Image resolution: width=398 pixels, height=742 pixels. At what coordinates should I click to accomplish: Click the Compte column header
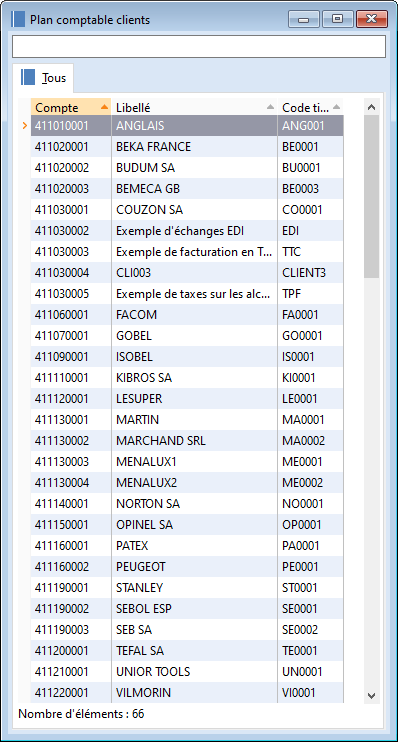71,107
